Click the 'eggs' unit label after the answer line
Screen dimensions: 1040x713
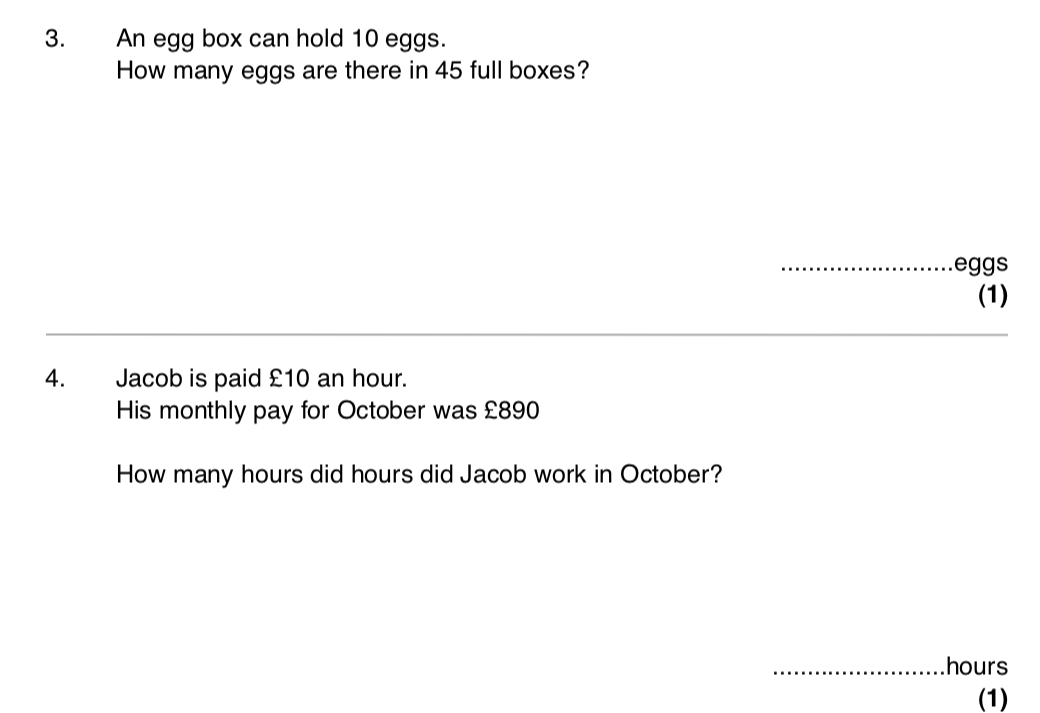pos(981,264)
